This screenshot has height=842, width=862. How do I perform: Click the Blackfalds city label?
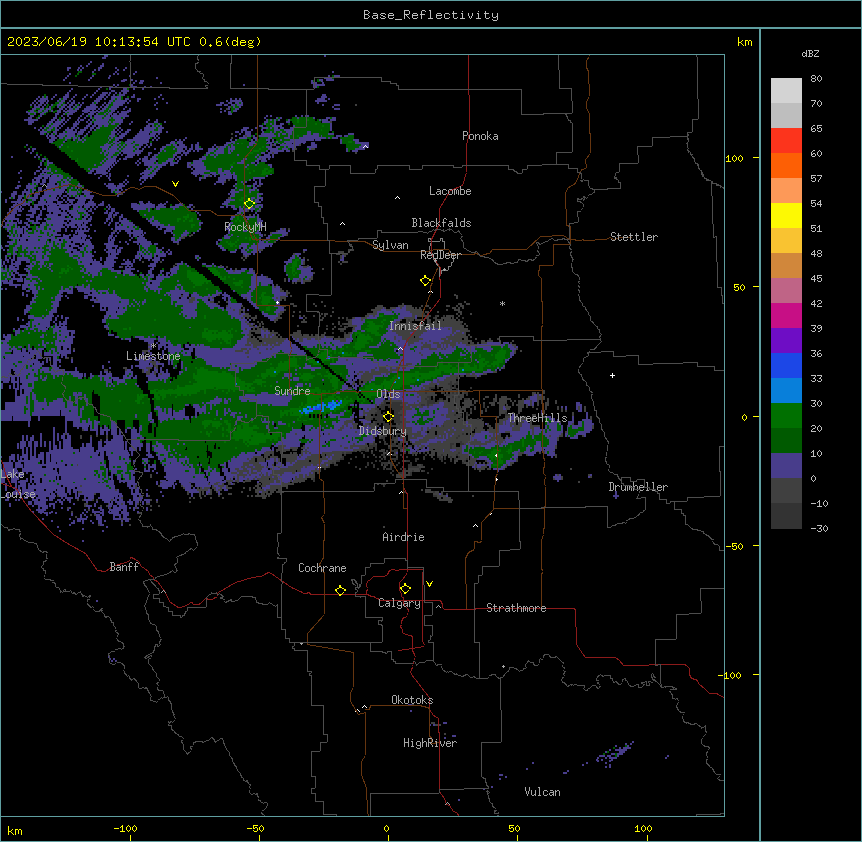(441, 223)
